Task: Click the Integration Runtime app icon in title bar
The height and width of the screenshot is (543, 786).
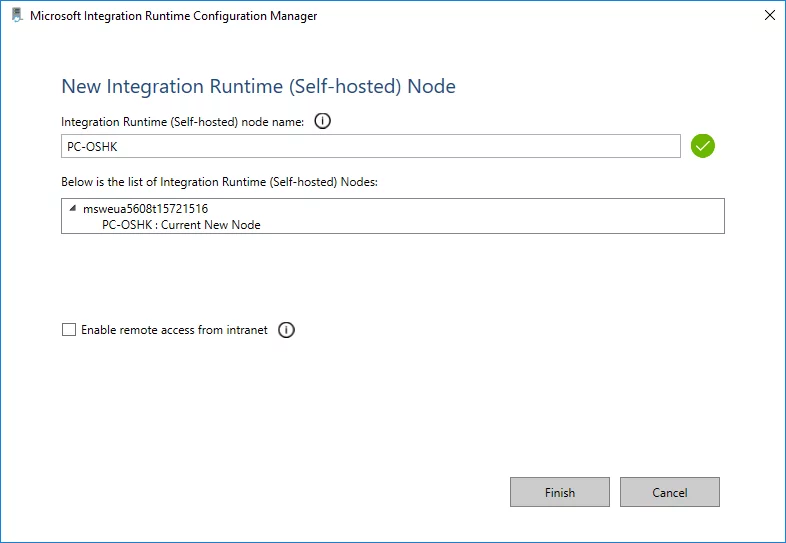Action: (x=17, y=16)
